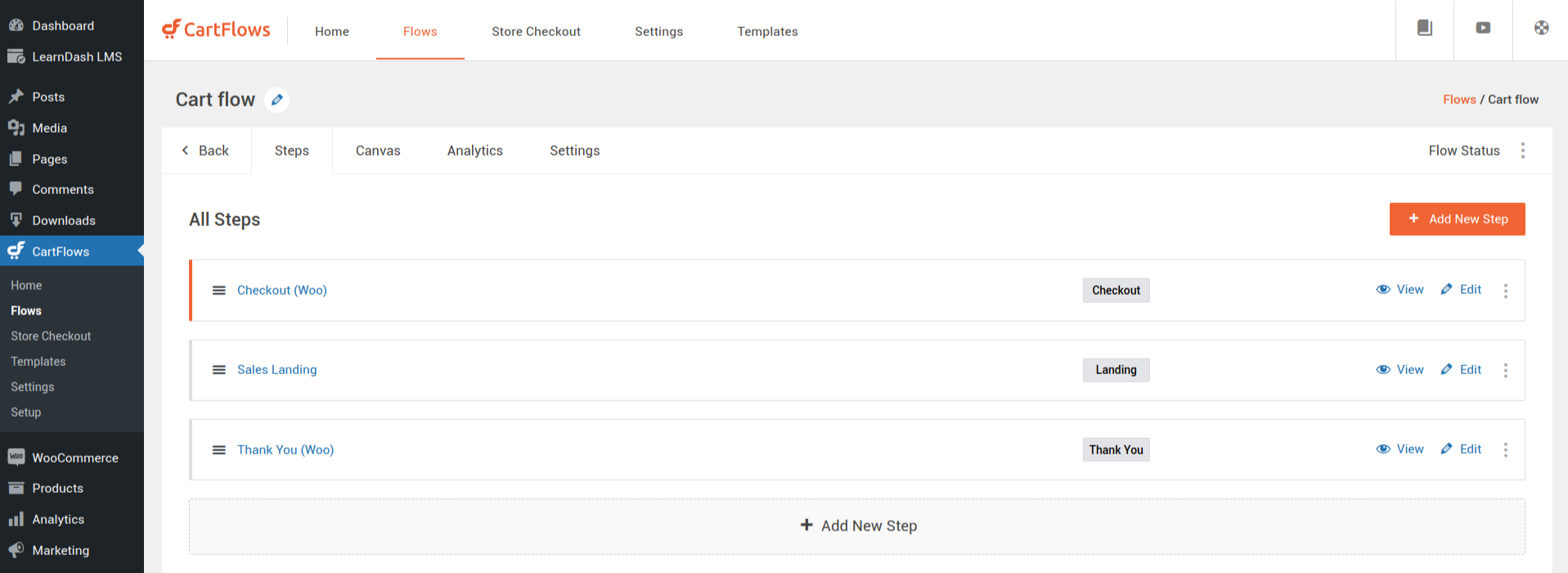This screenshot has width=1568, height=573.
Task: Click the dashed Add New Step area
Action: click(856, 526)
